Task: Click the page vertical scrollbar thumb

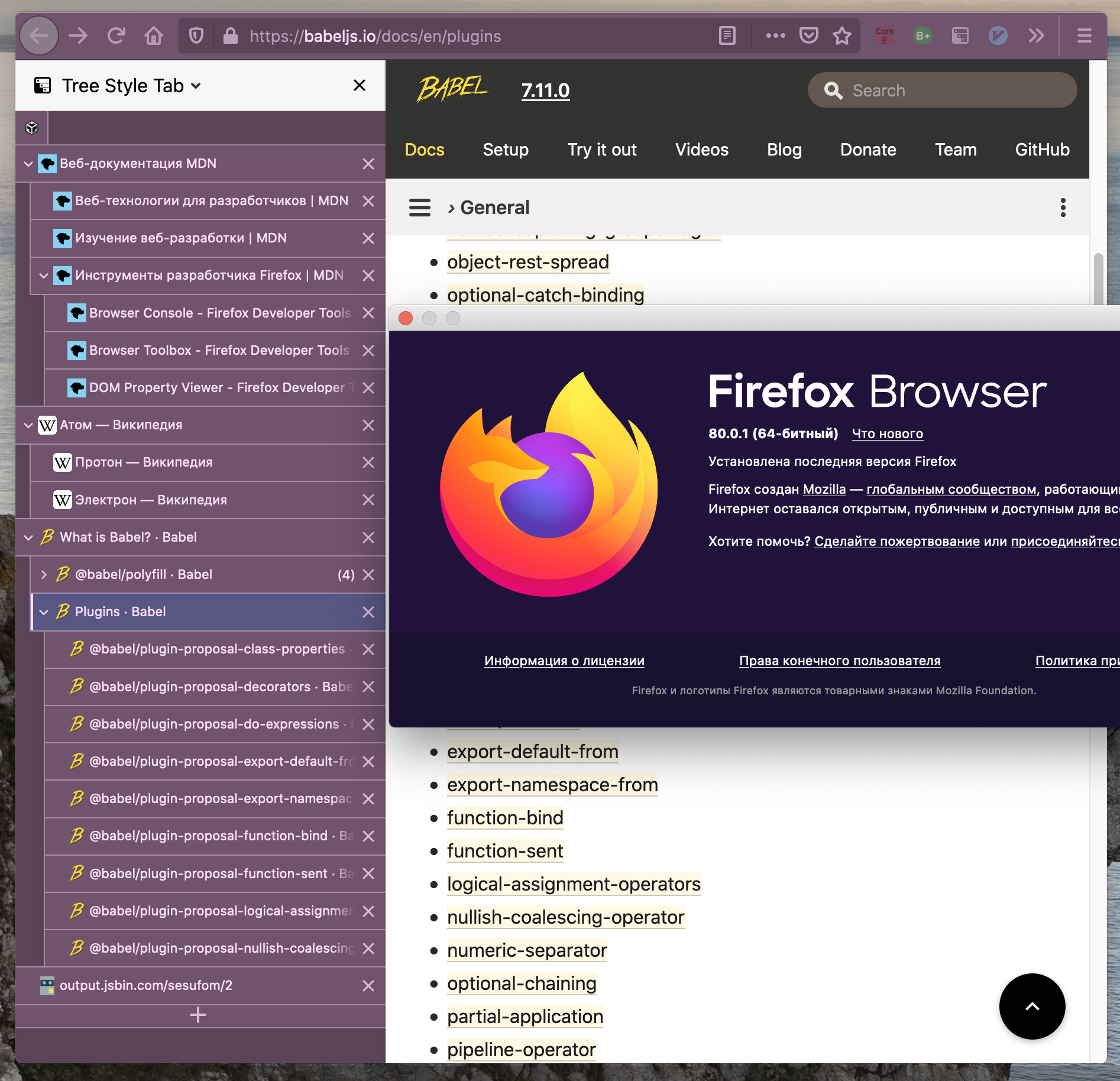Action: click(1098, 279)
